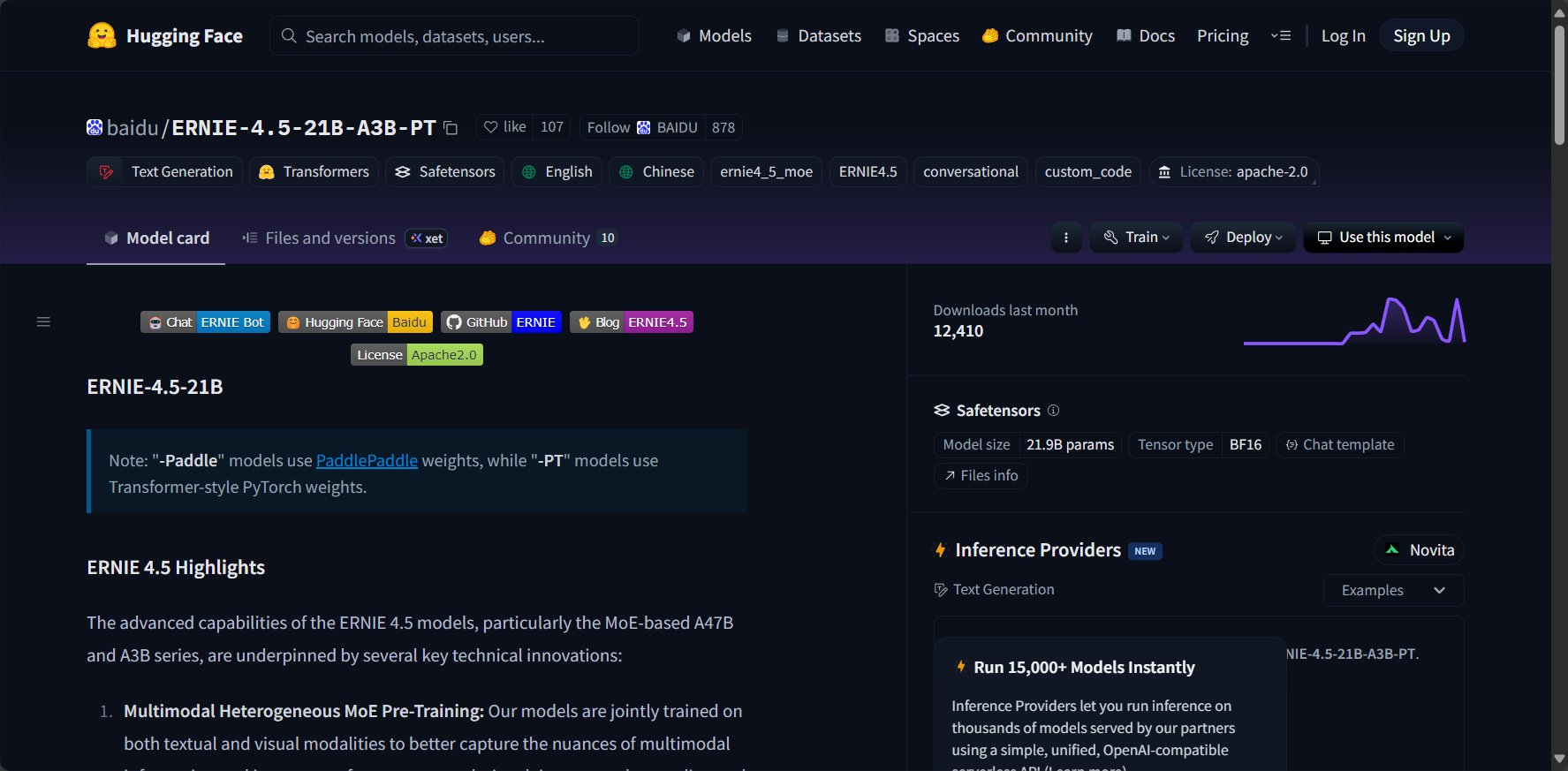Switch to the Community tab with 10 discussions
Image resolution: width=1568 pixels, height=771 pixels.
click(x=548, y=238)
